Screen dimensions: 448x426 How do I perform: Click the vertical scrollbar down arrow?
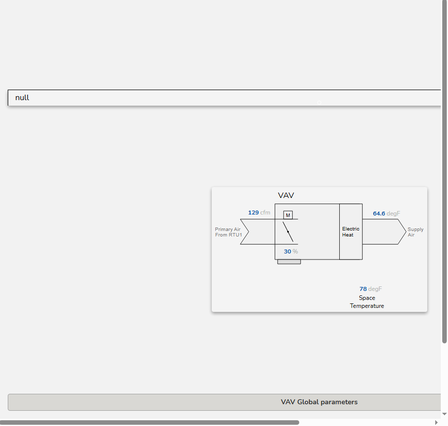point(444,414)
